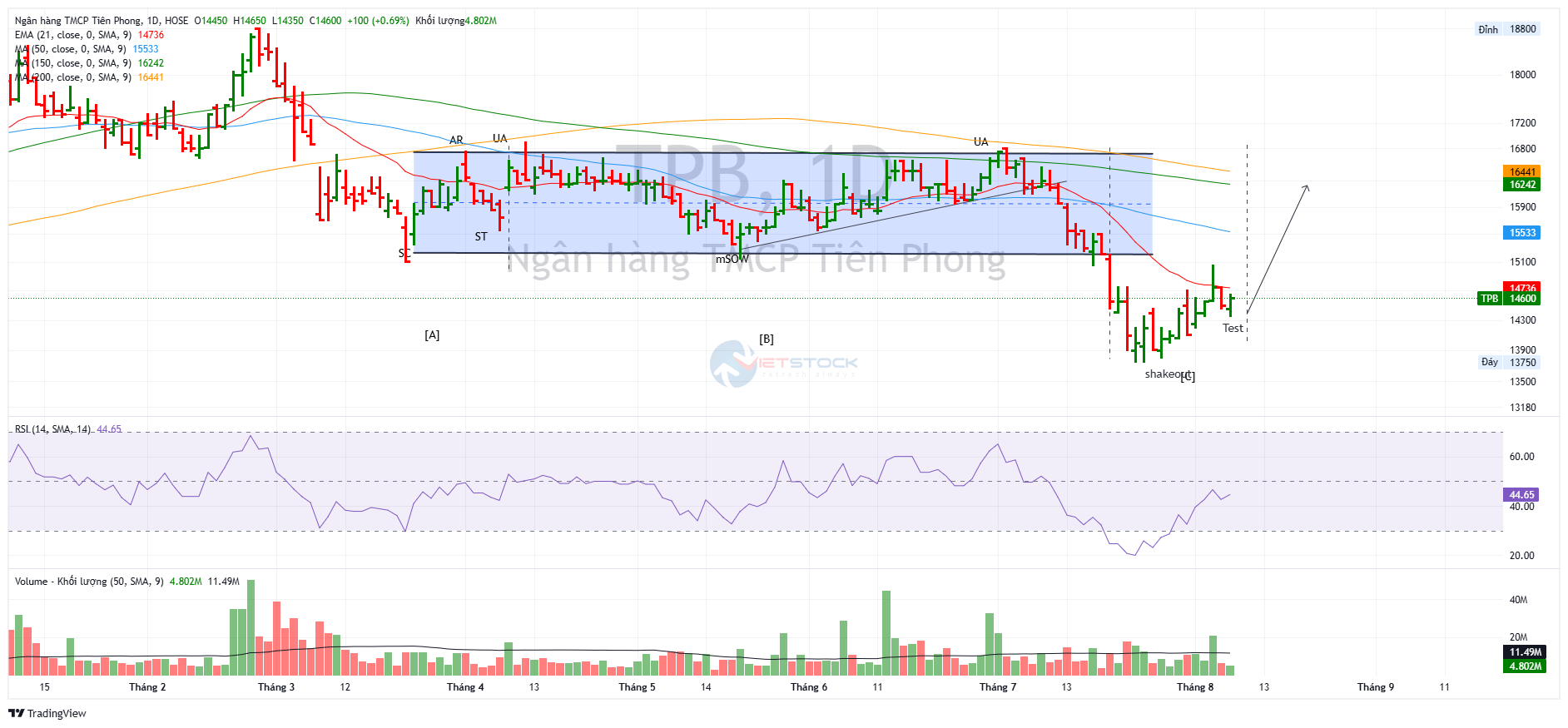Click the blue 15533 price axis tag
This screenshot has width=1568, height=728.
1523,233
